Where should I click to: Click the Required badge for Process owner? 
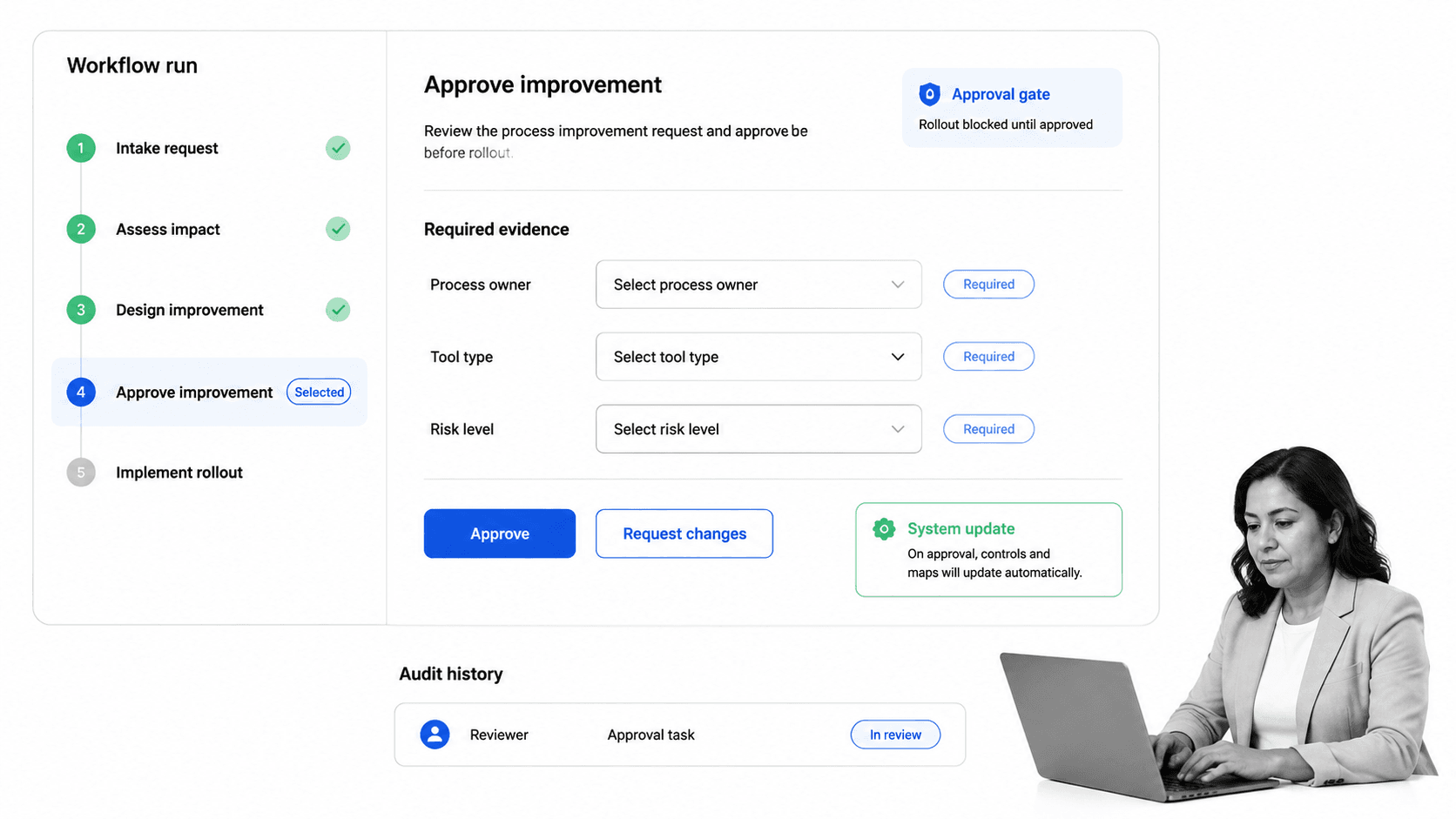click(988, 285)
